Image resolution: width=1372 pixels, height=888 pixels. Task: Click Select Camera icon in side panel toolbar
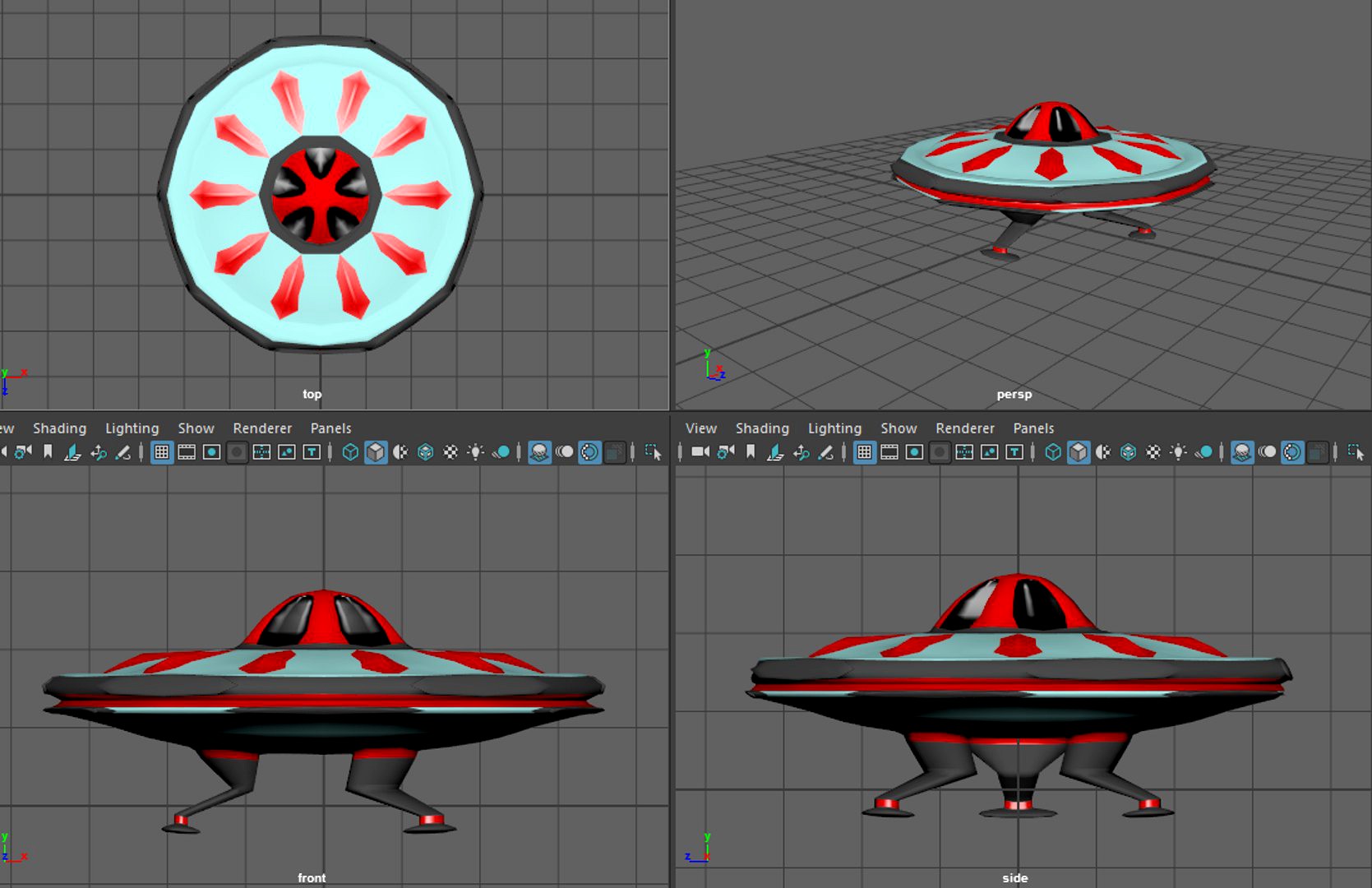coord(700,451)
